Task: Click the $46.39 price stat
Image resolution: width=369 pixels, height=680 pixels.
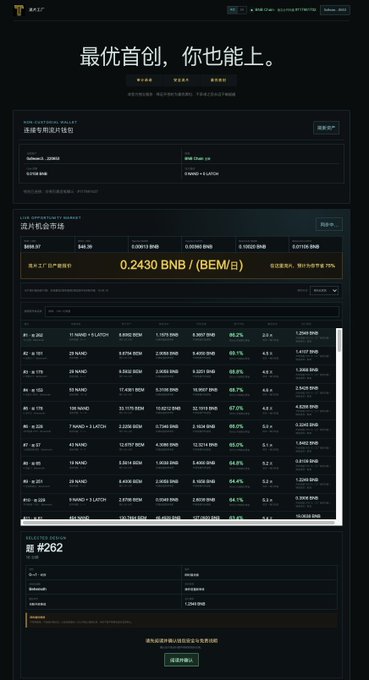Action: 85,246
